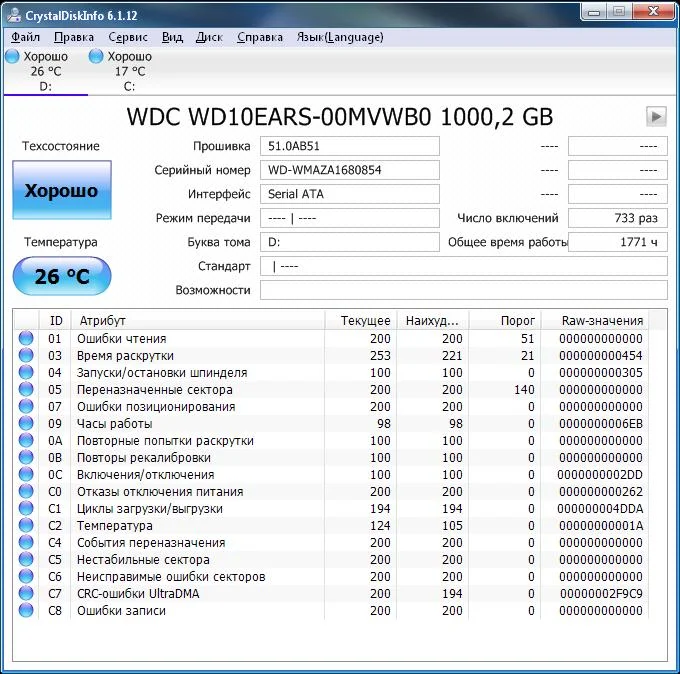Open the Язык(Language) menu
Screen dimensions: 680x674
339,37
